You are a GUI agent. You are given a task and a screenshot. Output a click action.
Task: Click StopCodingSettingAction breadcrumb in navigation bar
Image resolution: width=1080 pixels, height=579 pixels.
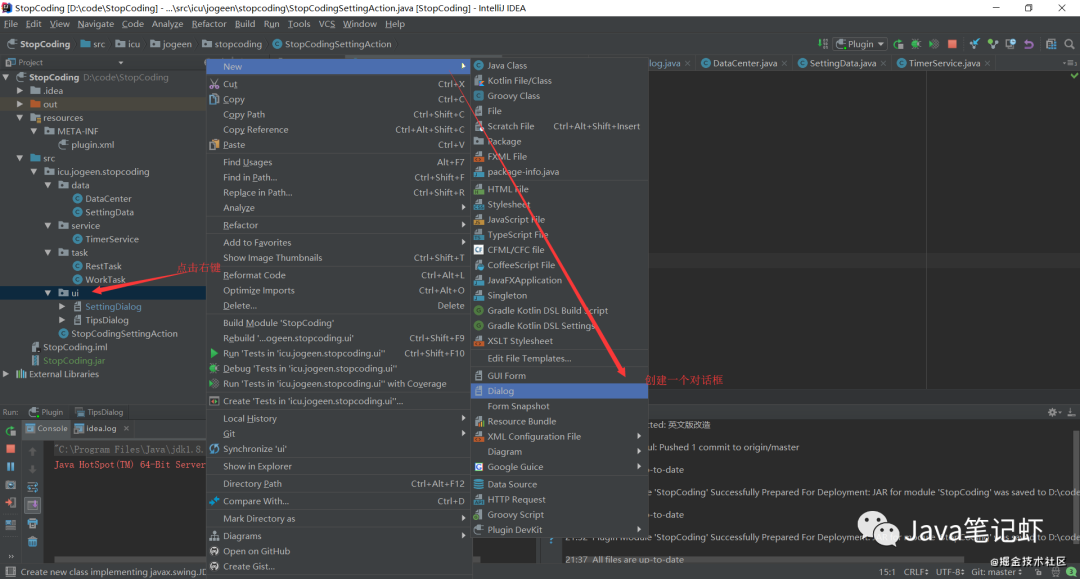point(332,44)
